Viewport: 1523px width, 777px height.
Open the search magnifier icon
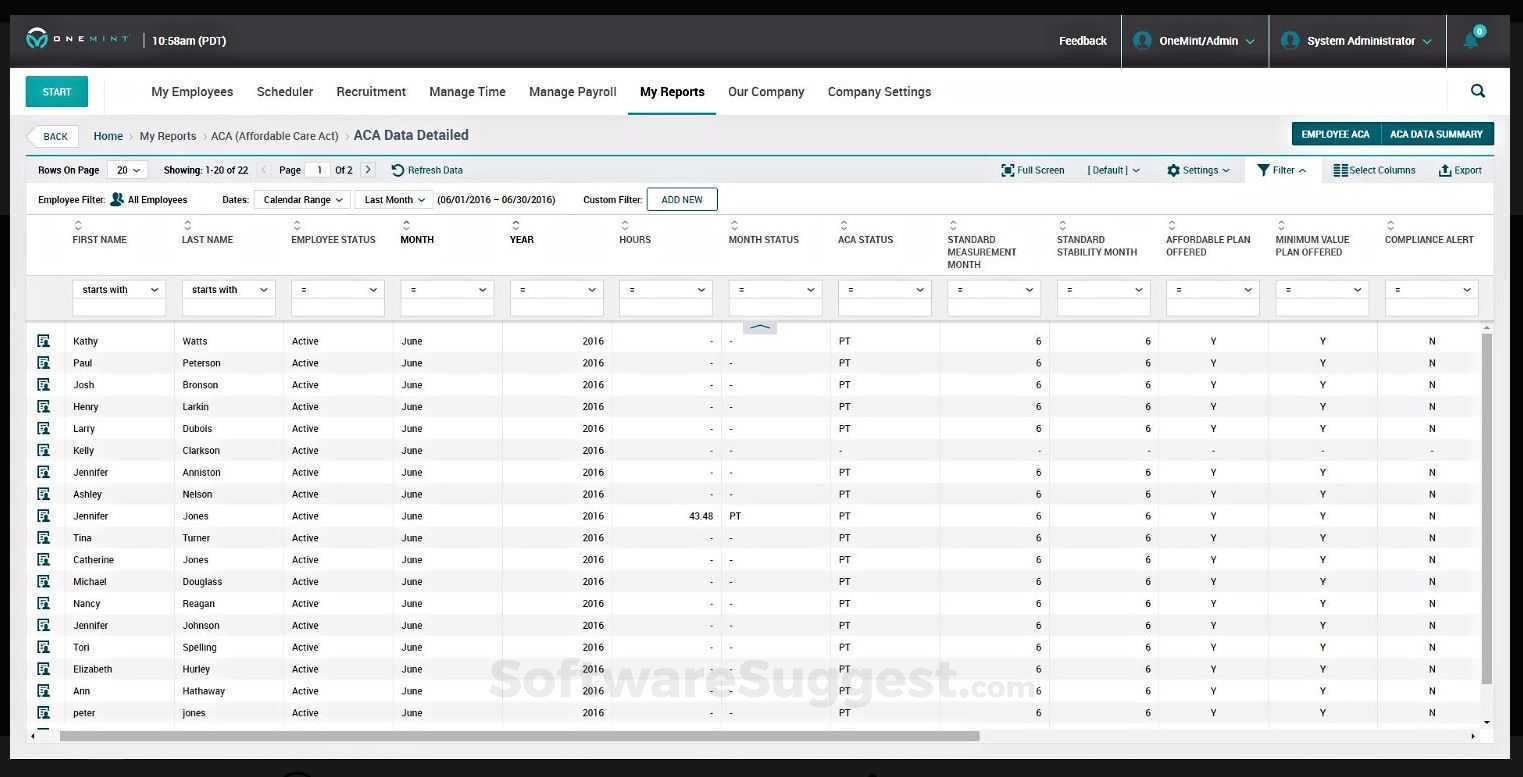1478,91
